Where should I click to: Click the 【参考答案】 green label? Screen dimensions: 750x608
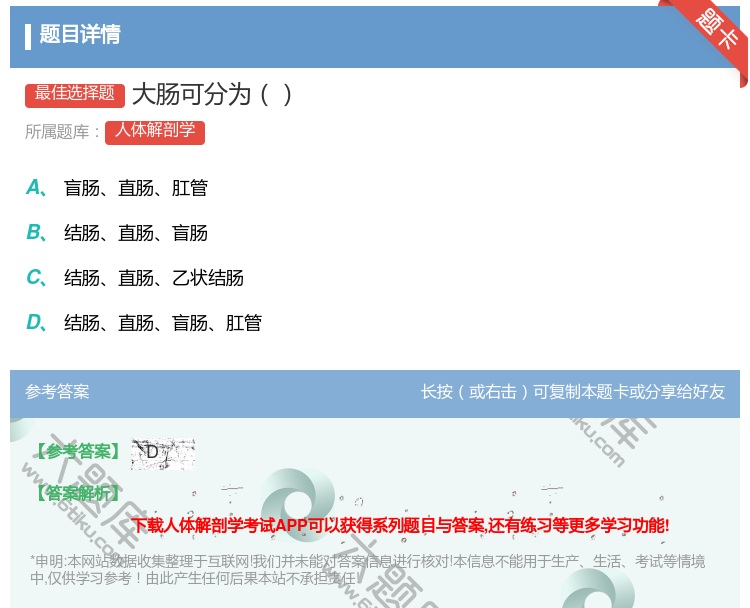(78, 451)
